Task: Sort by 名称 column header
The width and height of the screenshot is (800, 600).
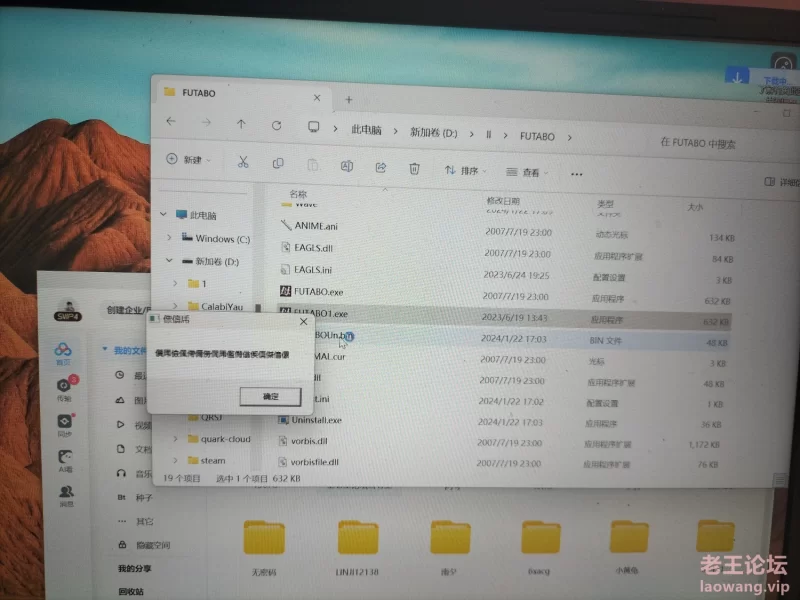Action: pos(298,194)
